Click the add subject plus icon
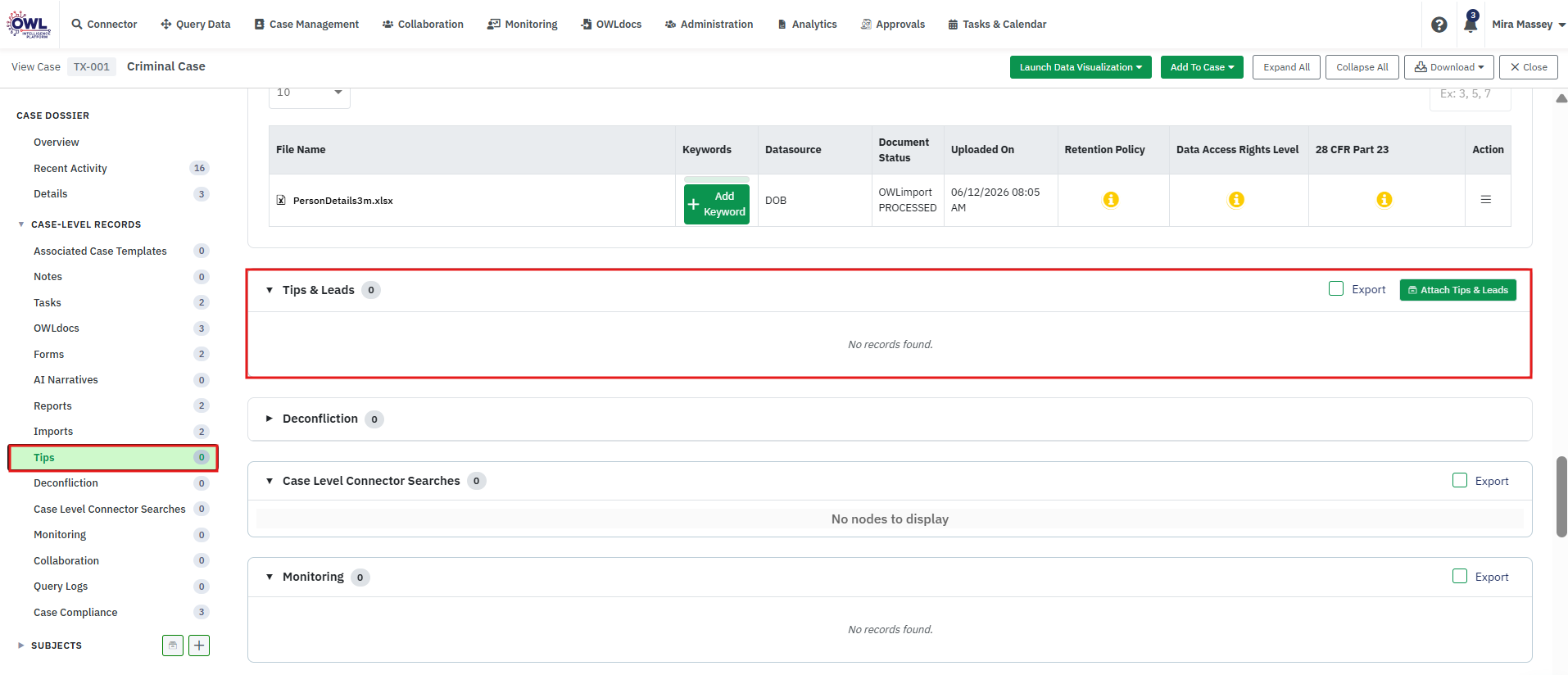Screen dimensions: 1568x675 click(x=199, y=646)
